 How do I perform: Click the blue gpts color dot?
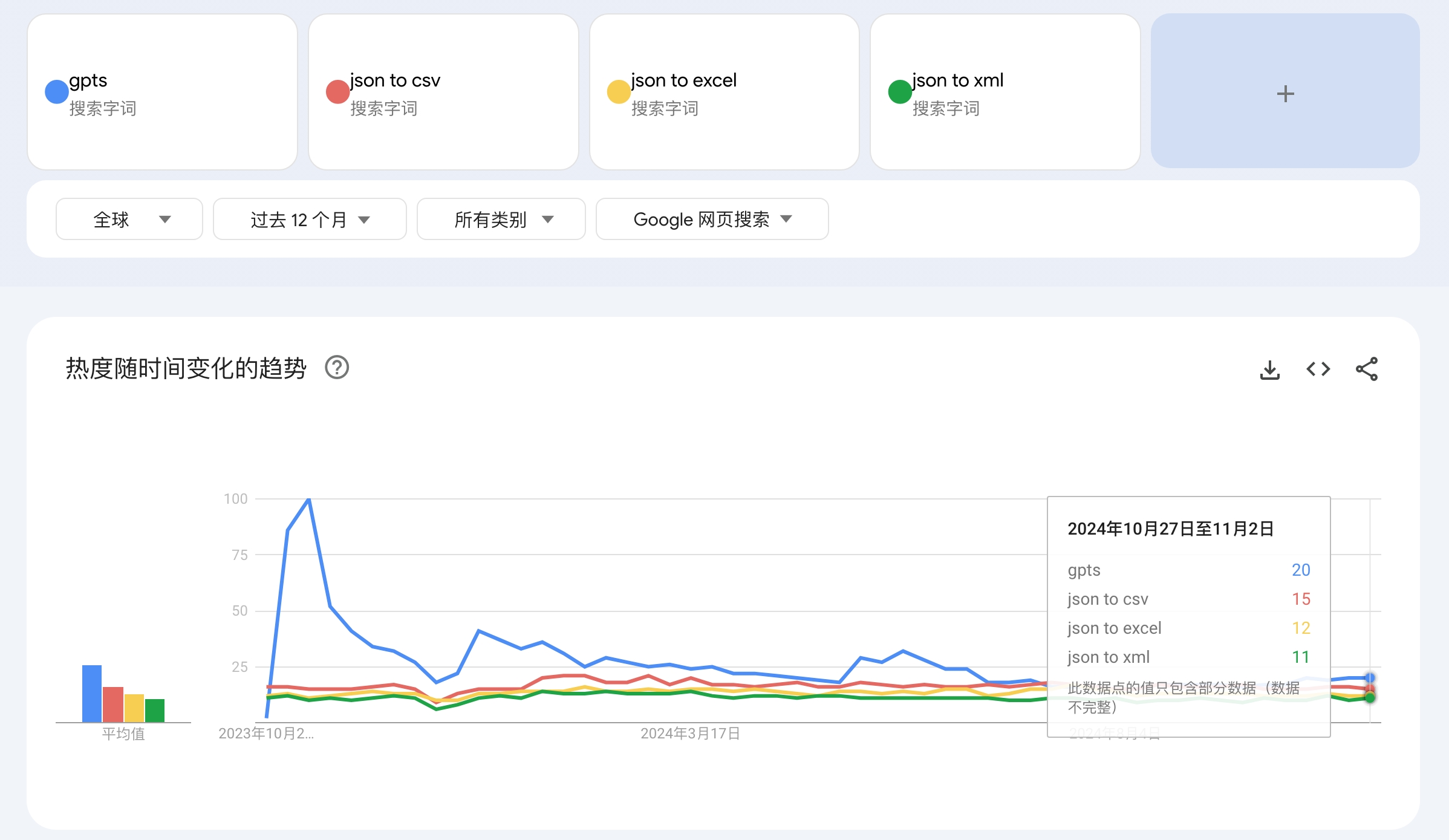(x=55, y=93)
